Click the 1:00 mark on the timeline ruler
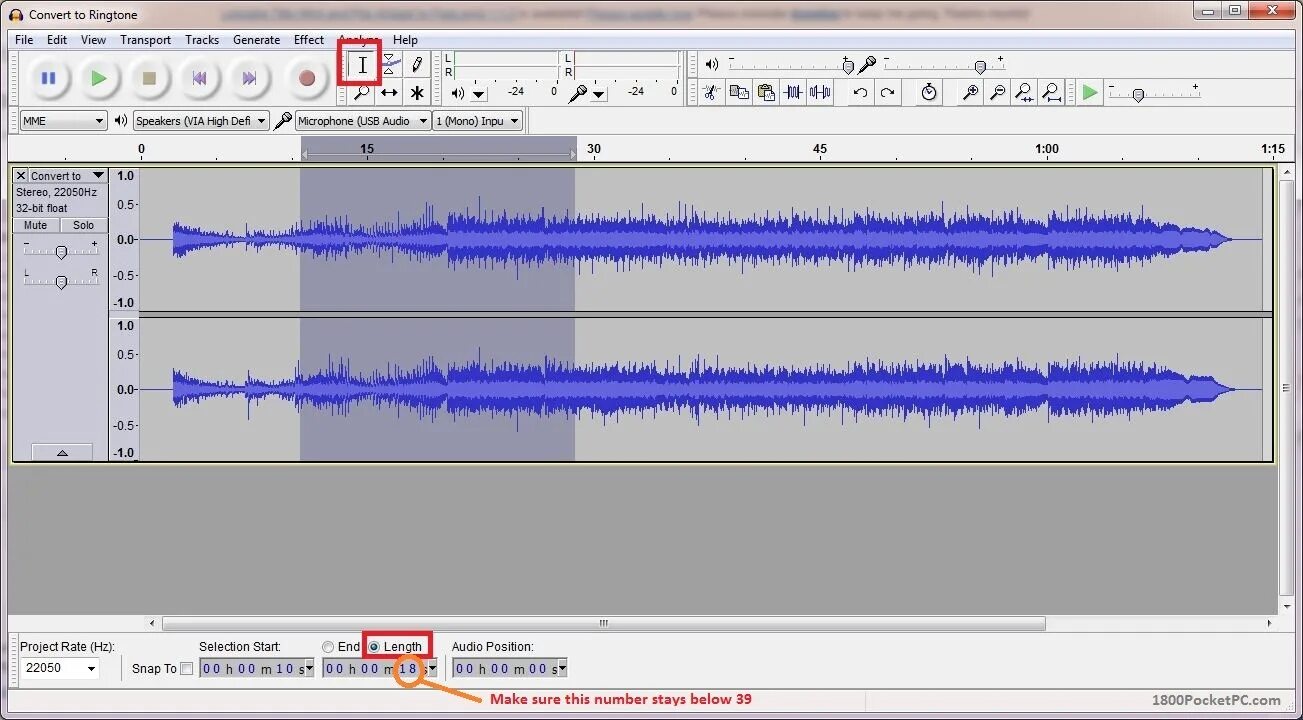Image resolution: width=1303 pixels, height=720 pixels. 1047,149
